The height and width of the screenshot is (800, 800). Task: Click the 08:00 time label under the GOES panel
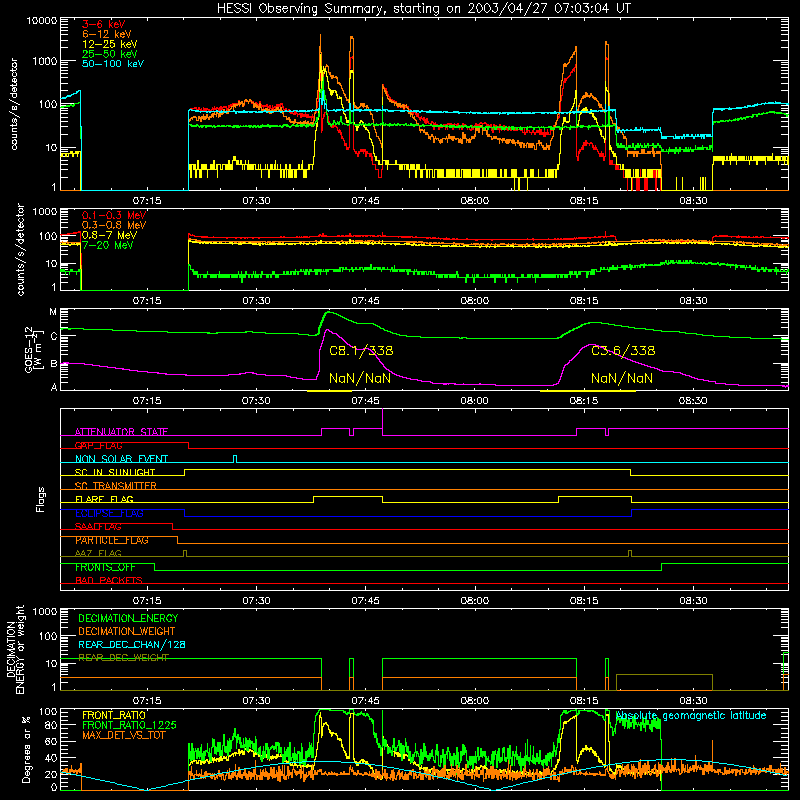[x=474, y=401]
